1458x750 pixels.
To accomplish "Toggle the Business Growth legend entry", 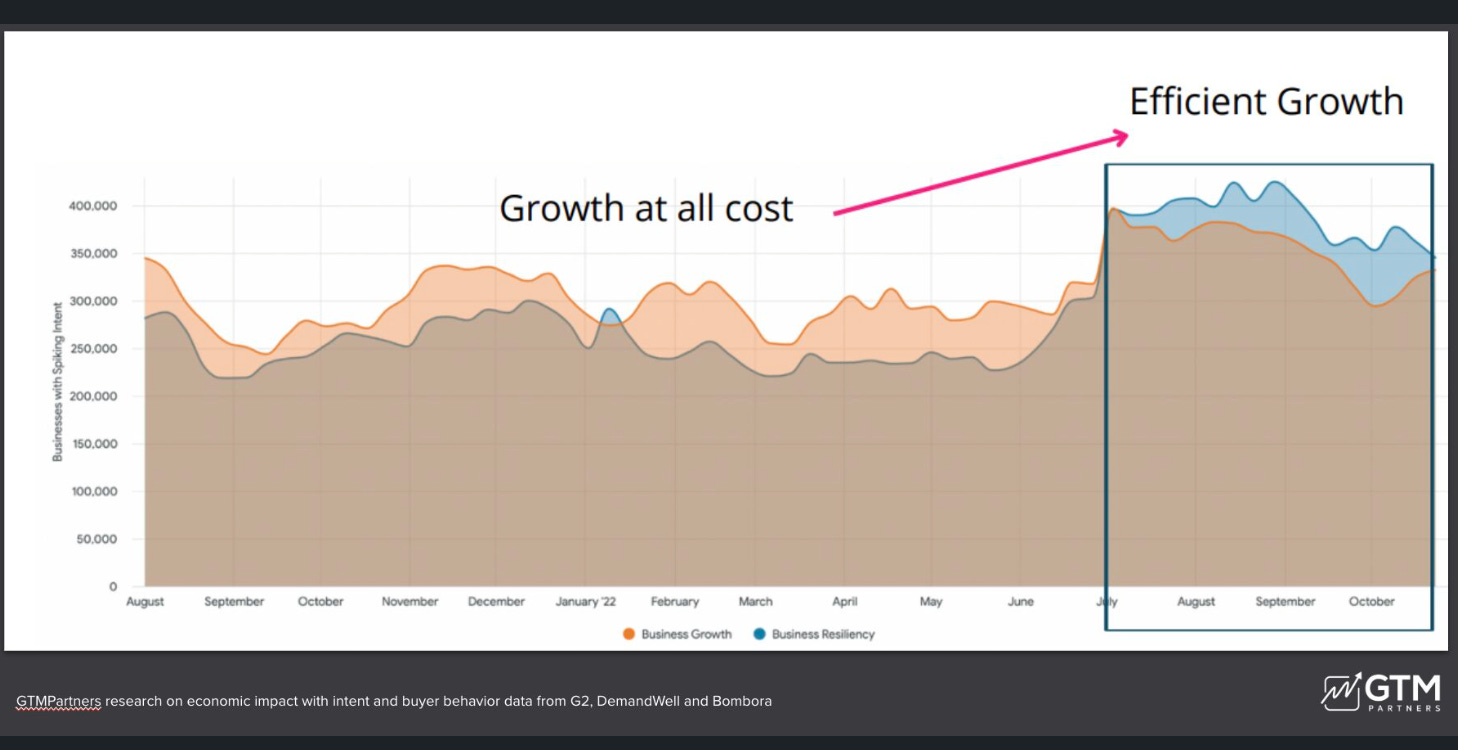I will 686,633.
